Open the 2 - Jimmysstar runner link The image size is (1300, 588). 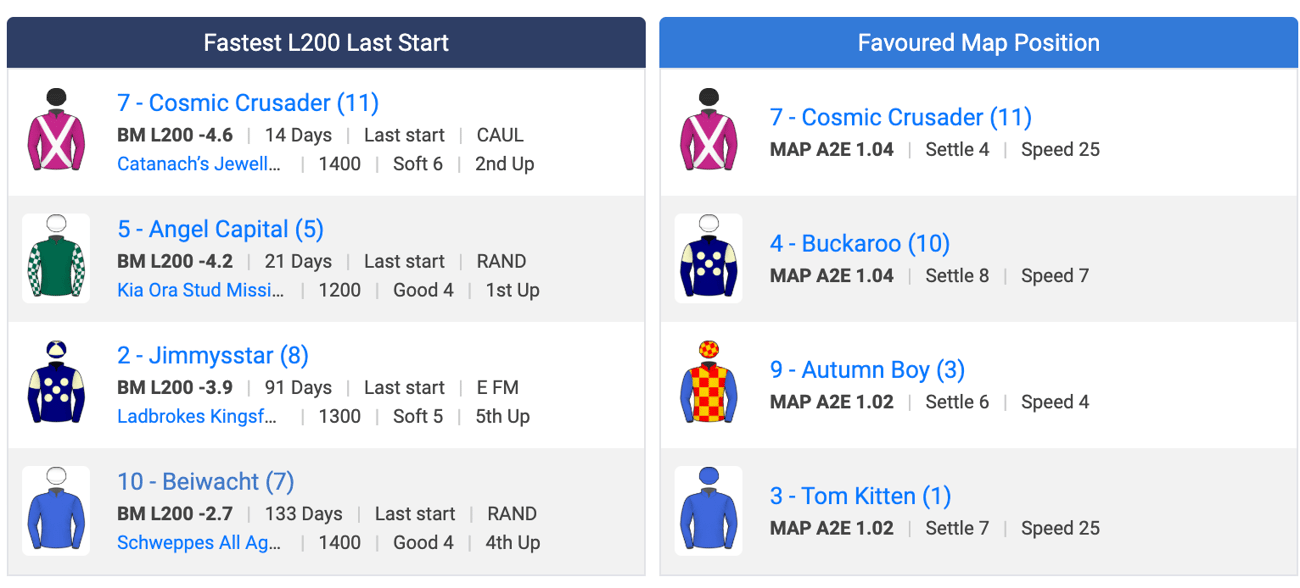pos(213,355)
